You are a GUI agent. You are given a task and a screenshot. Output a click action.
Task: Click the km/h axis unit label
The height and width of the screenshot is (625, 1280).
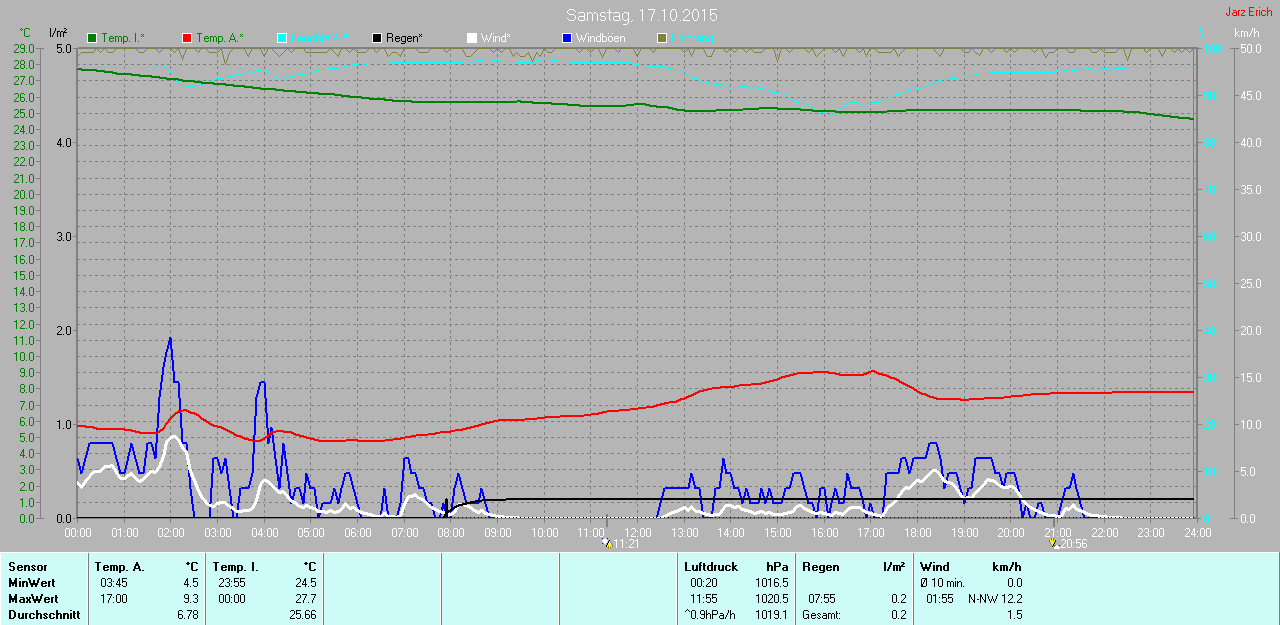coord(1246,32)
